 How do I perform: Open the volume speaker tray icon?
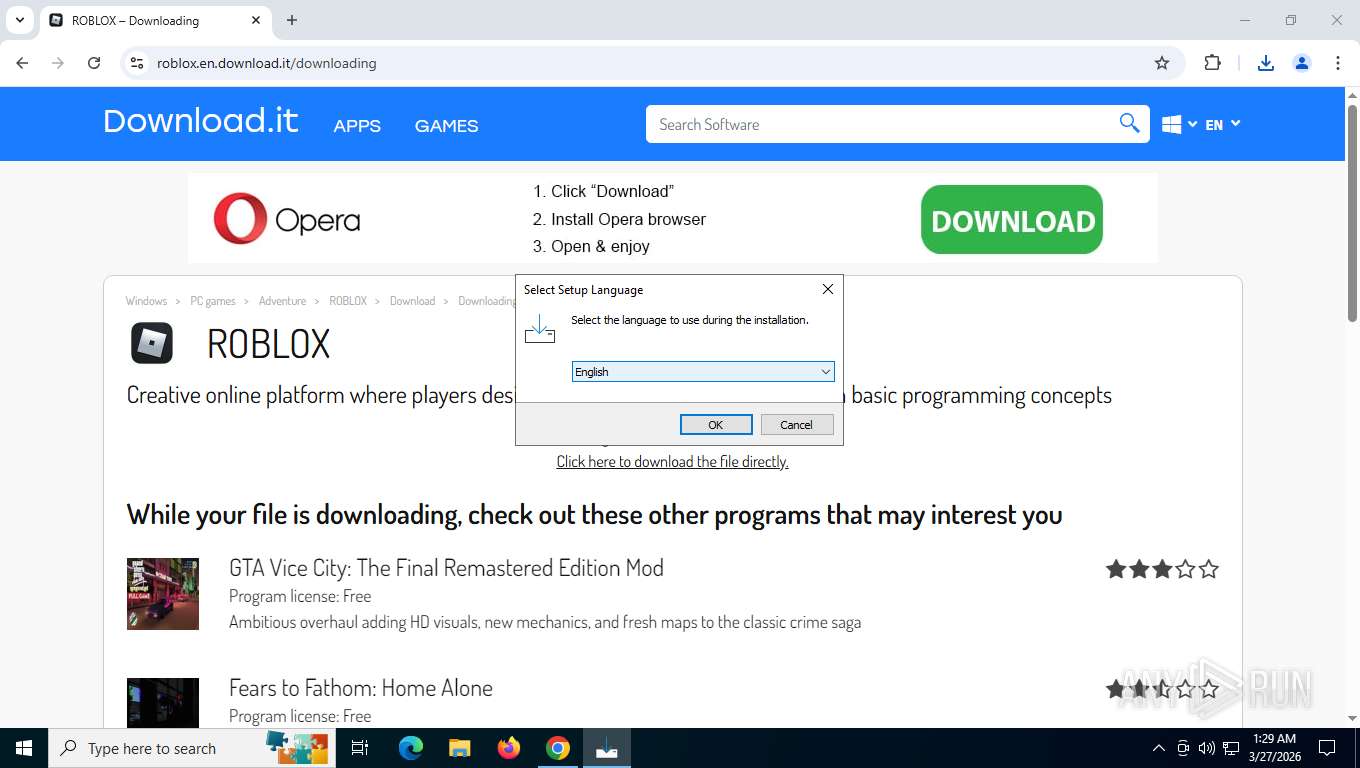point(1207,748)
